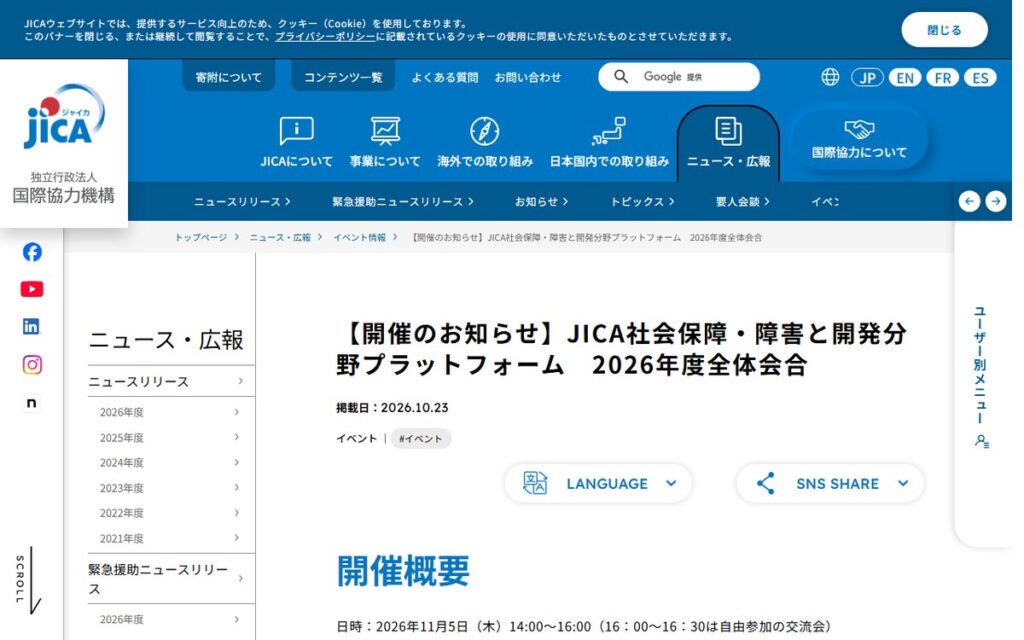Viewport: 1024px width, 640px height.
Task: Click the 掲載日：2026.10.23 date text
Action: tap(392, 408)
